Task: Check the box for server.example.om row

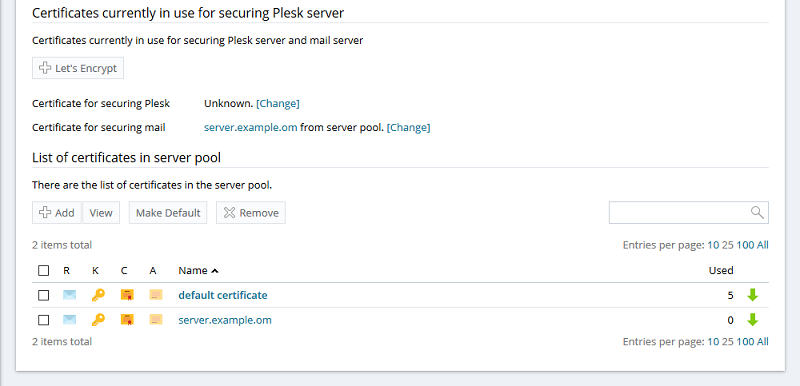Action: (x=44, y=320)
